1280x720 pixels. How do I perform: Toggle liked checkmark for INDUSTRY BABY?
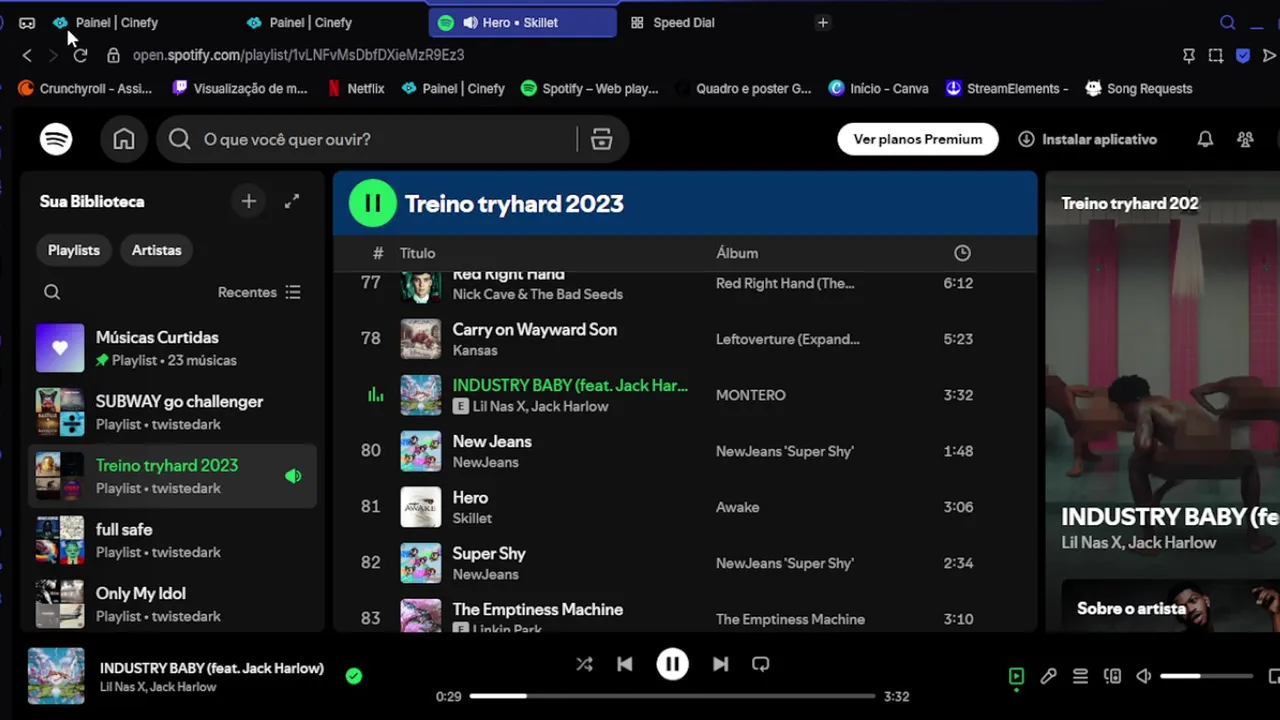(x=353, y=676)
